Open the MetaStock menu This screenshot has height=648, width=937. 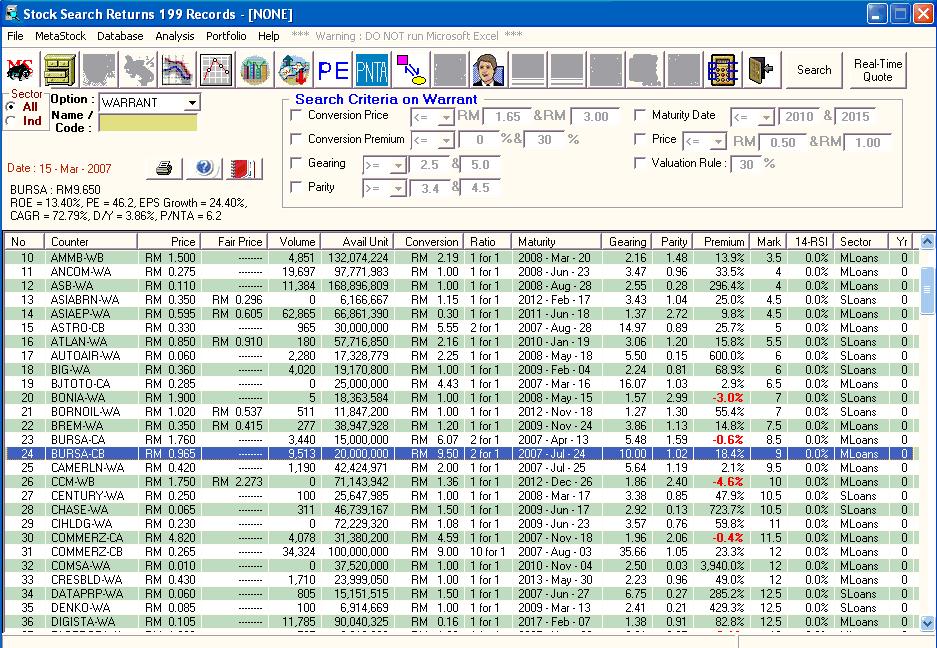click(x=60, y=36)
